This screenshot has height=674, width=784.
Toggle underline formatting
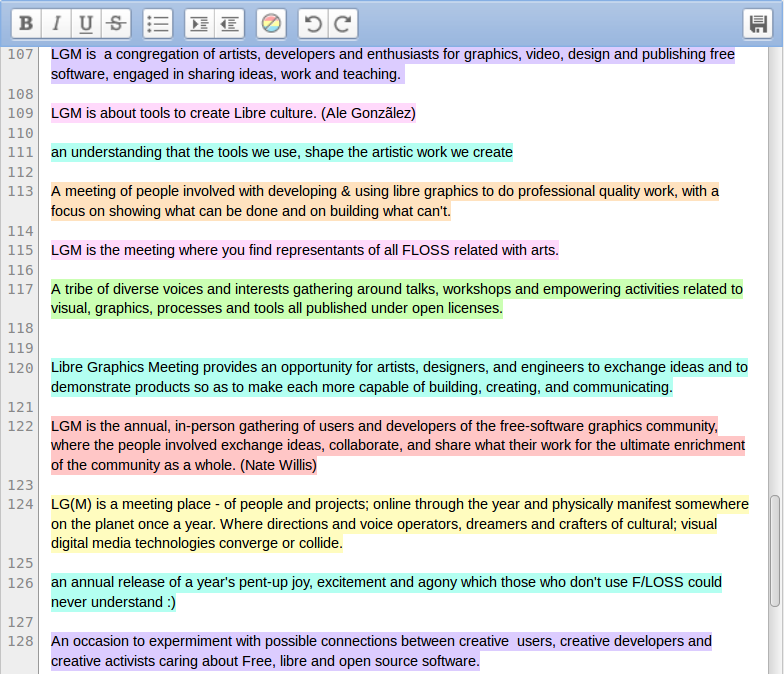coord(86,24)
